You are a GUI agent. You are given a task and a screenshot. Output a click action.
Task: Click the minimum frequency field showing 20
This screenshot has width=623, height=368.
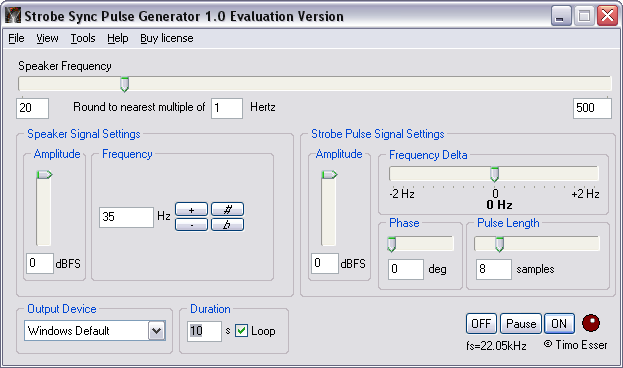pyautogui.click(x=32, y=108)
